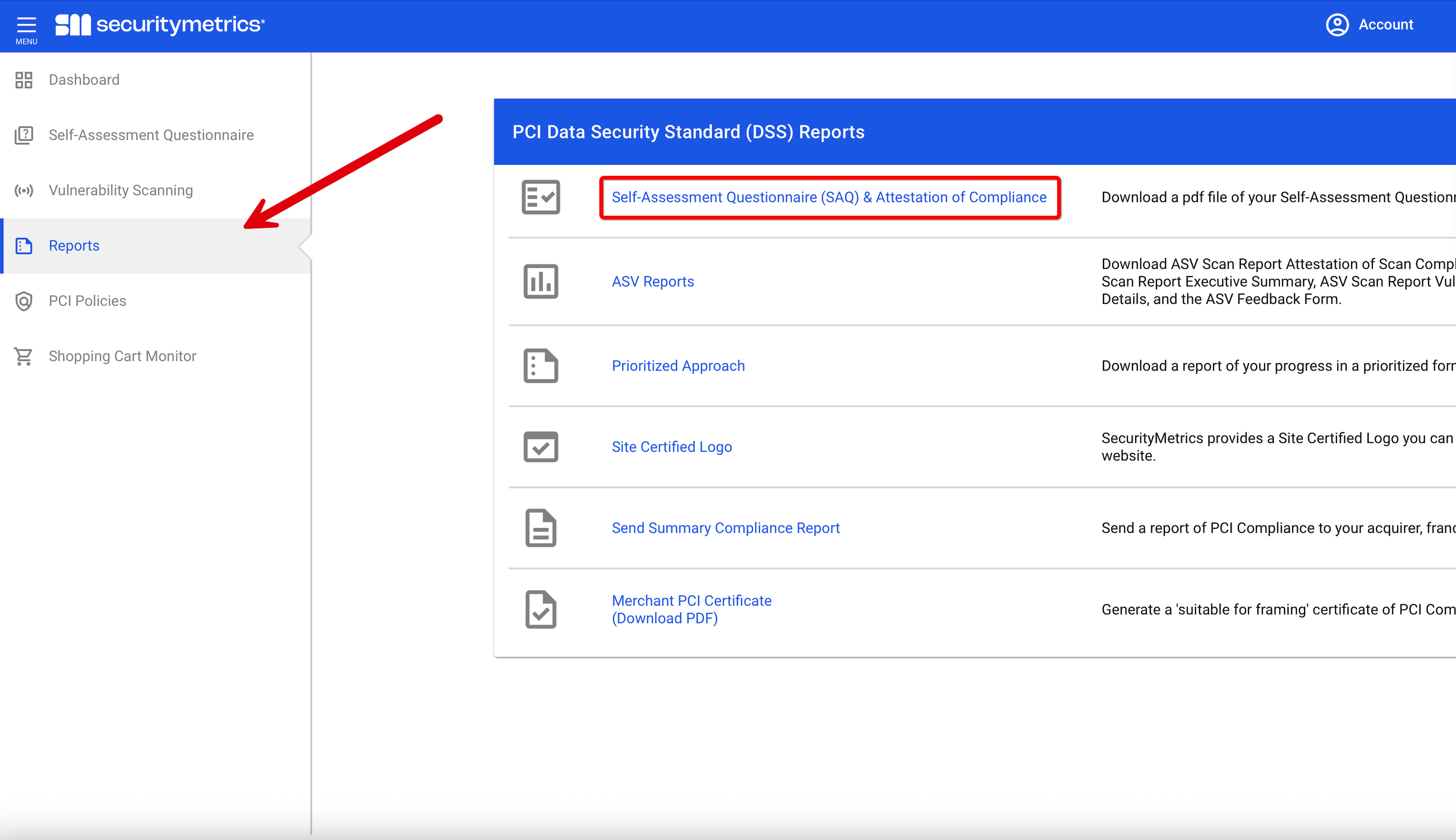
Task: Click the ASV Reports bar chart icon
Action: pyautogui.click(x=540, y=282)
